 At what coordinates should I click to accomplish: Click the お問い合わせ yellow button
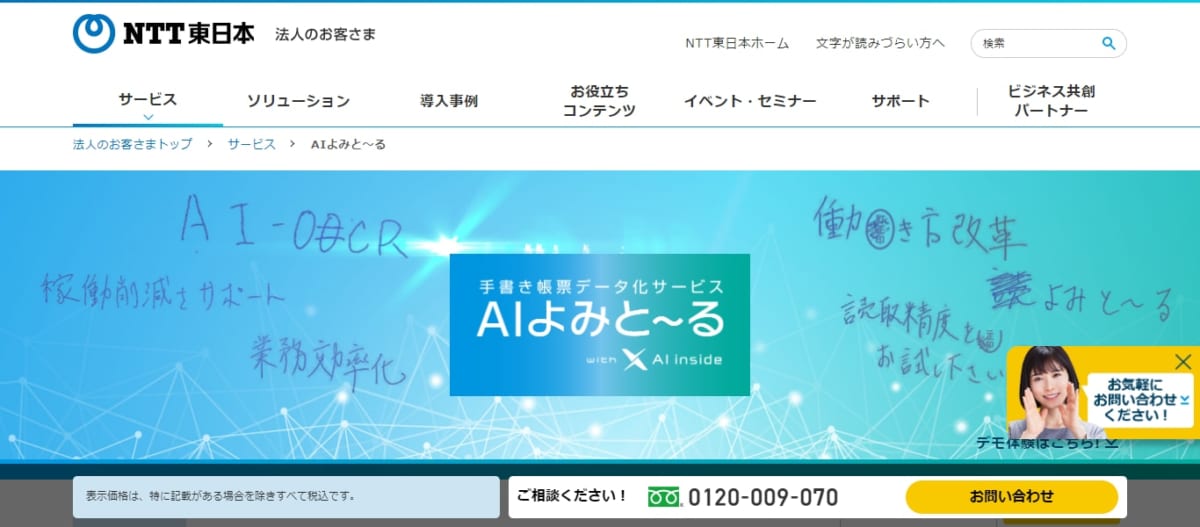tap(1011, 497)
